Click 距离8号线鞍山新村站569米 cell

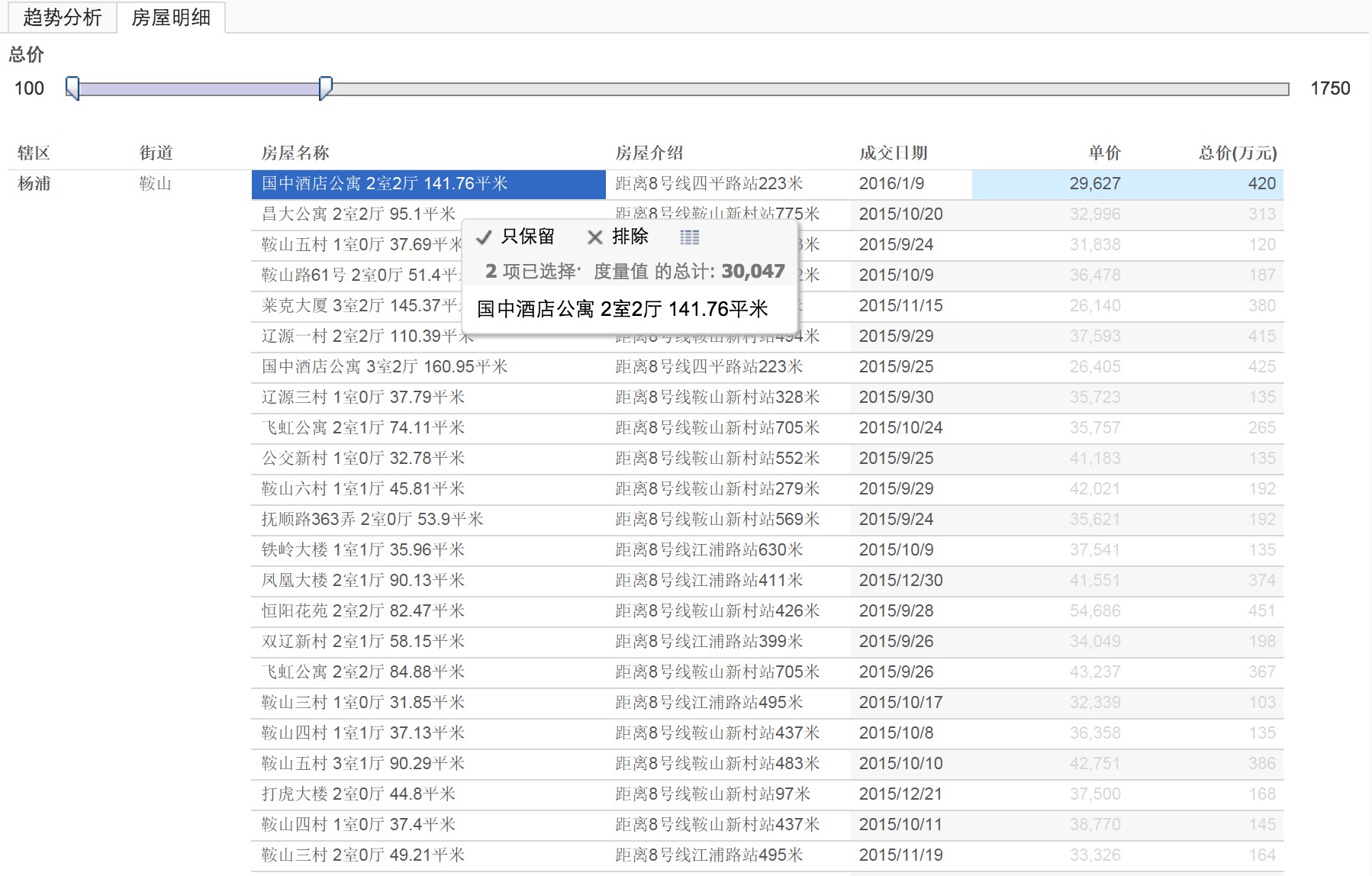(717, 519)
